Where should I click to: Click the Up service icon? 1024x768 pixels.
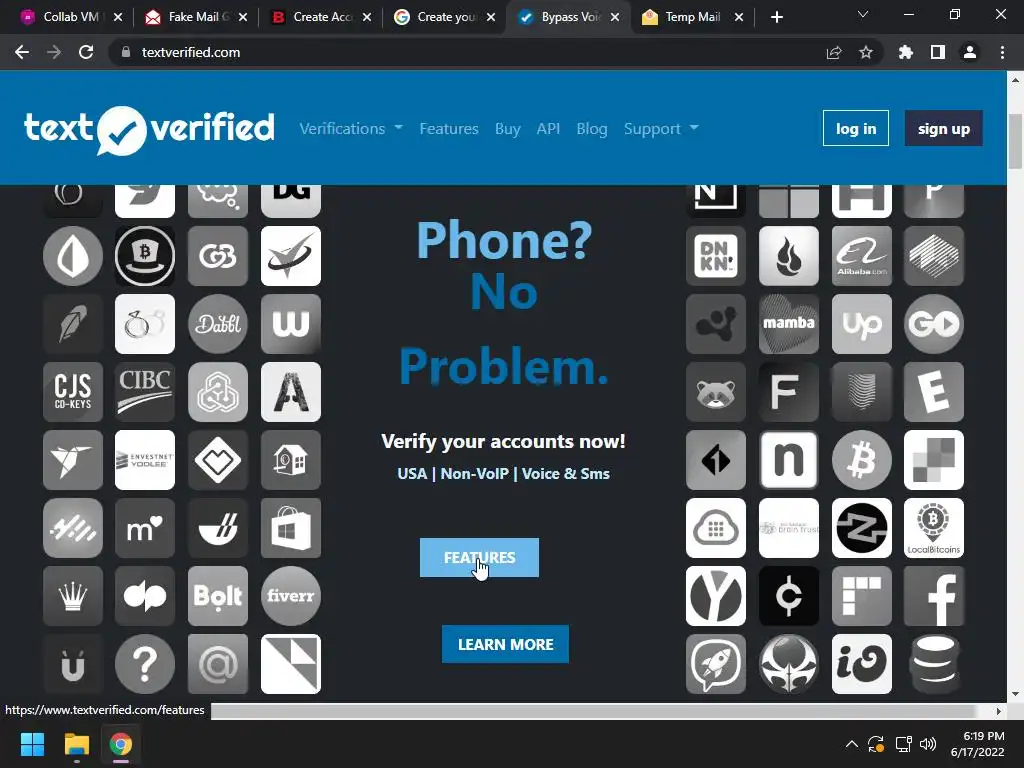[862, 324]
